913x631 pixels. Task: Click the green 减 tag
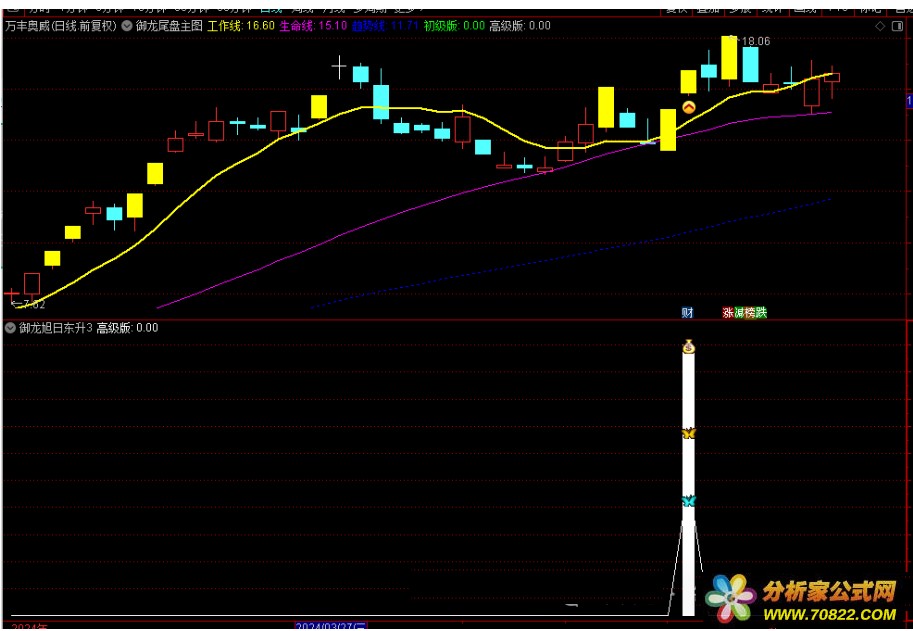pyautogui.click(x=739, y=313)
